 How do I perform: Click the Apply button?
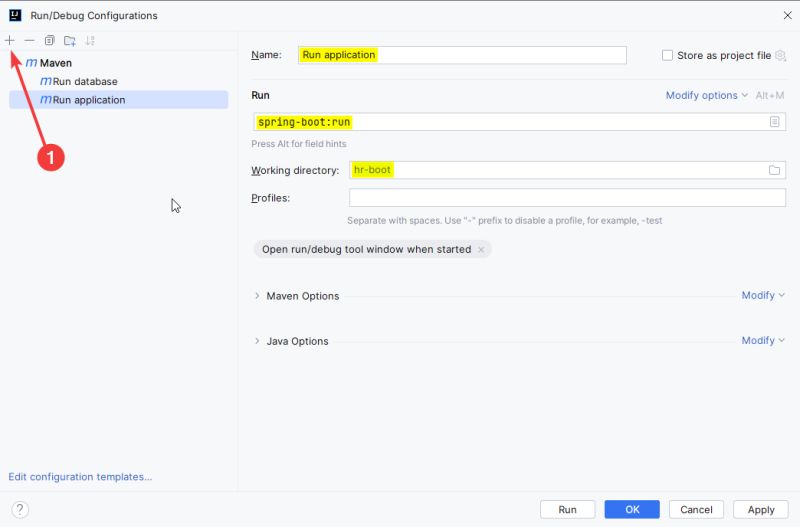[761, 509]
